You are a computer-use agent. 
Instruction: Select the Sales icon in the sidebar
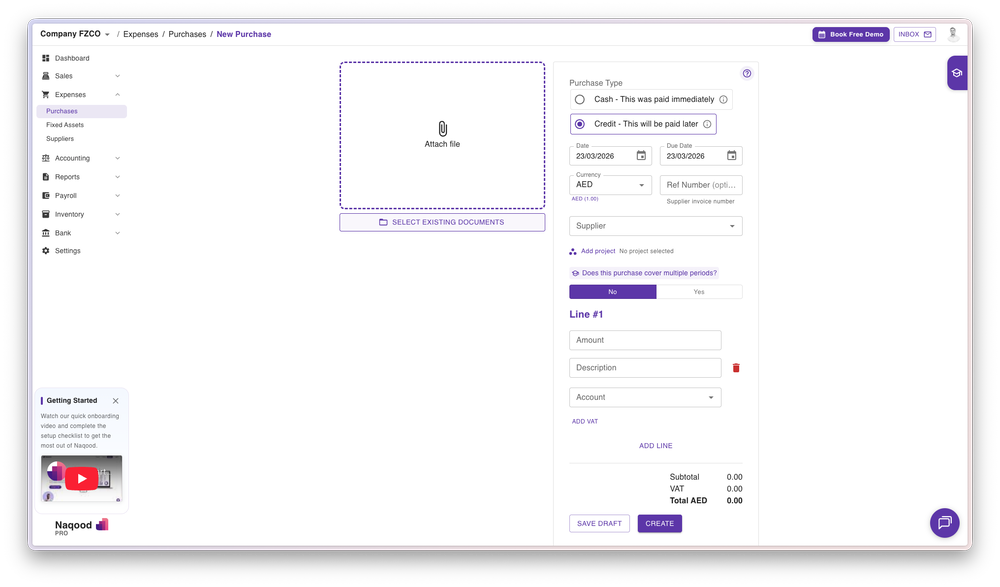coord(44,75)
